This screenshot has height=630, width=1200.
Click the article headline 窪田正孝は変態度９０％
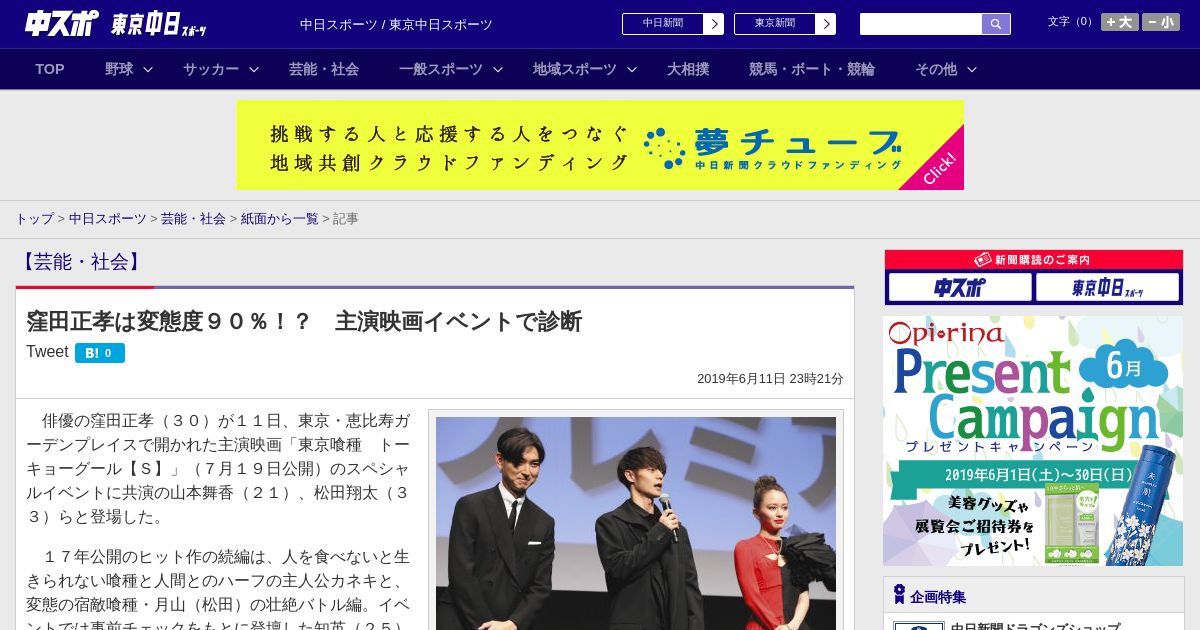point(304,322)
